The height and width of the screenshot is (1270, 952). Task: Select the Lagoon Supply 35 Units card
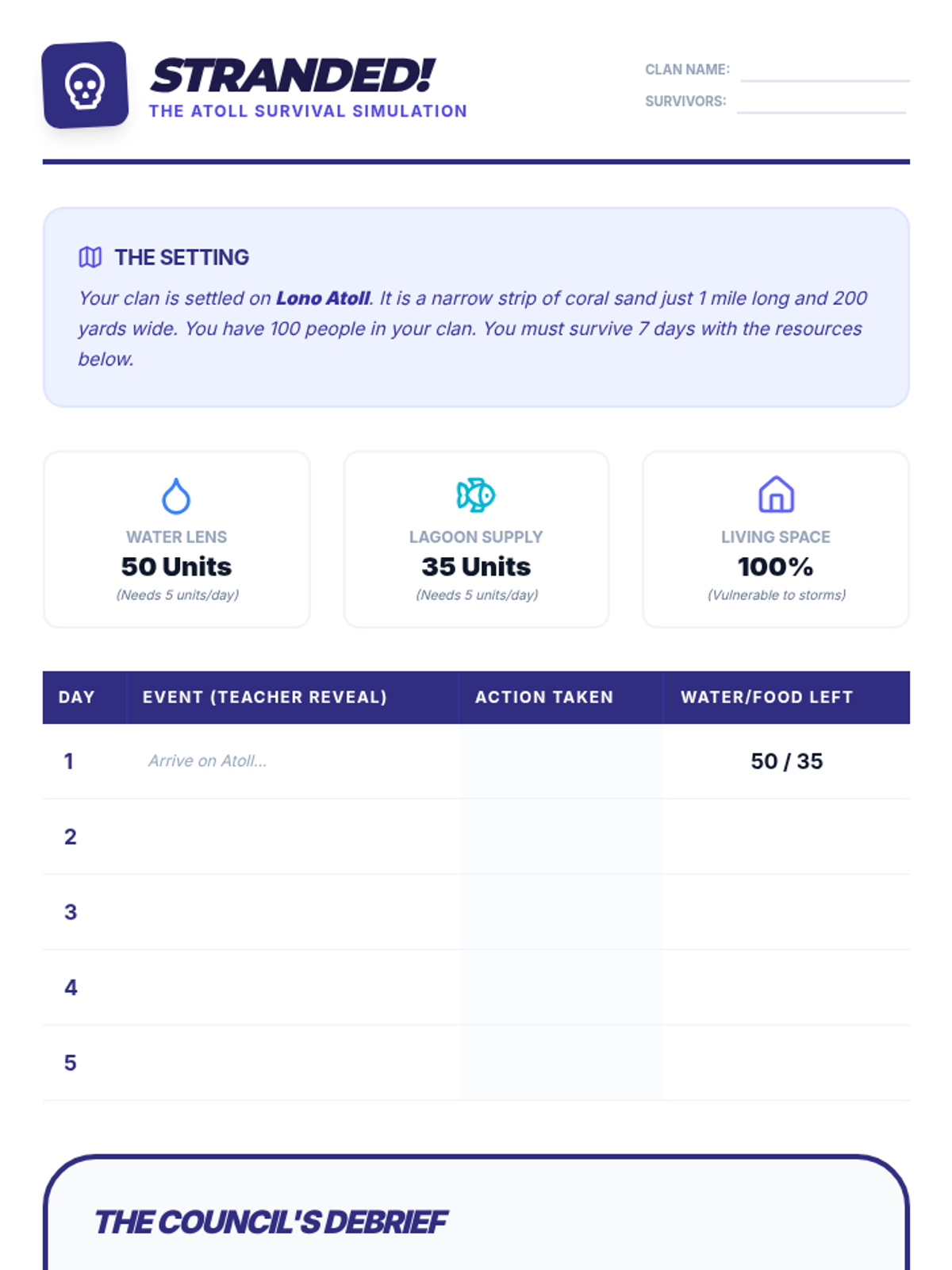click(x=476, y=540)
